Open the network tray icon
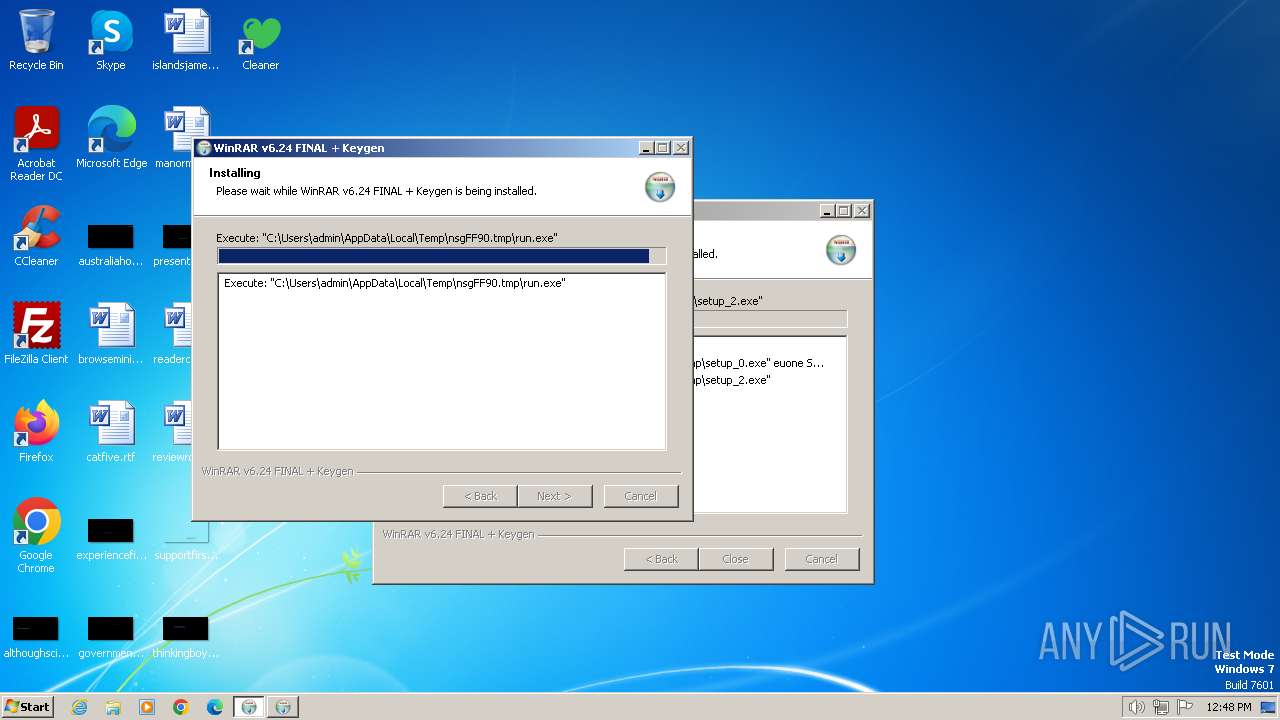This screenshot has width=1280, height=720. coord(1161,707)
